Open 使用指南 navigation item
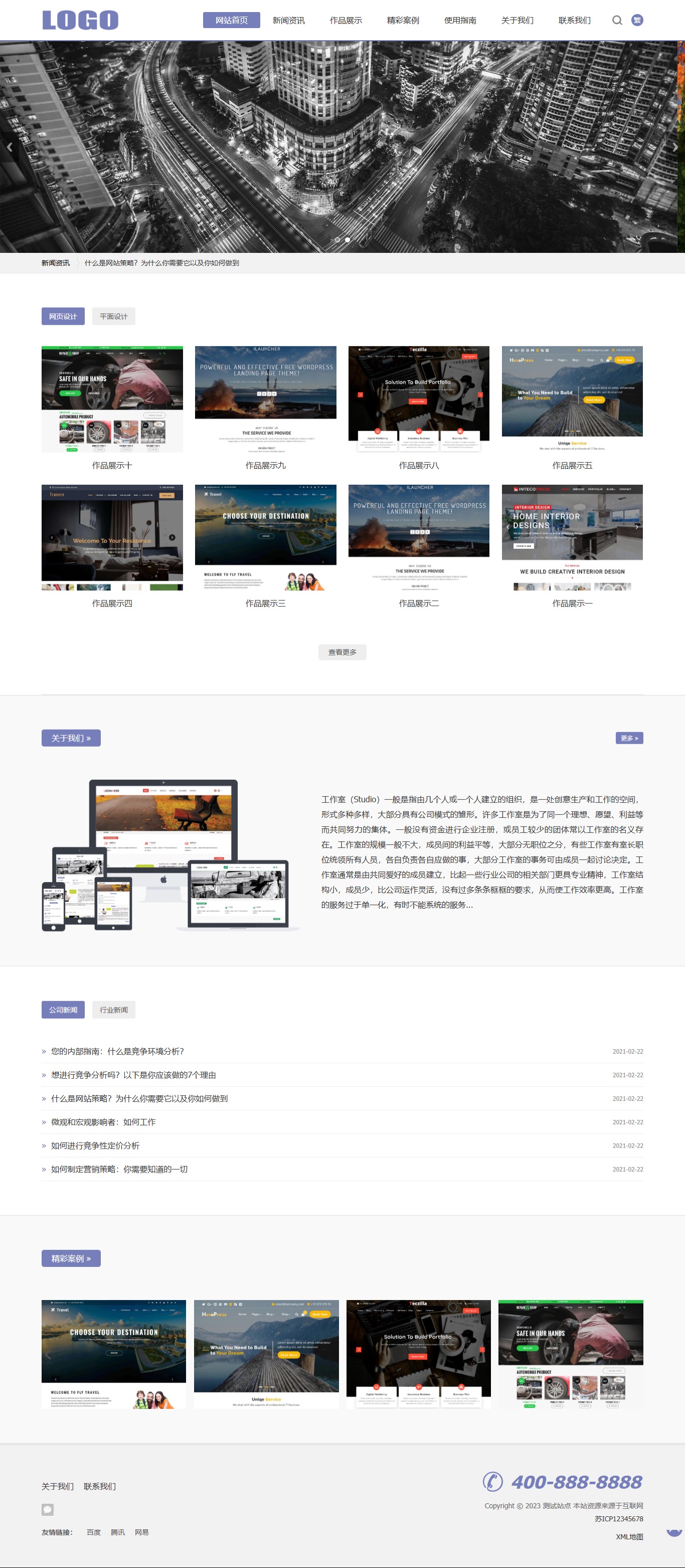Viewport: 685px width, 1568px height. pos(460,20)
